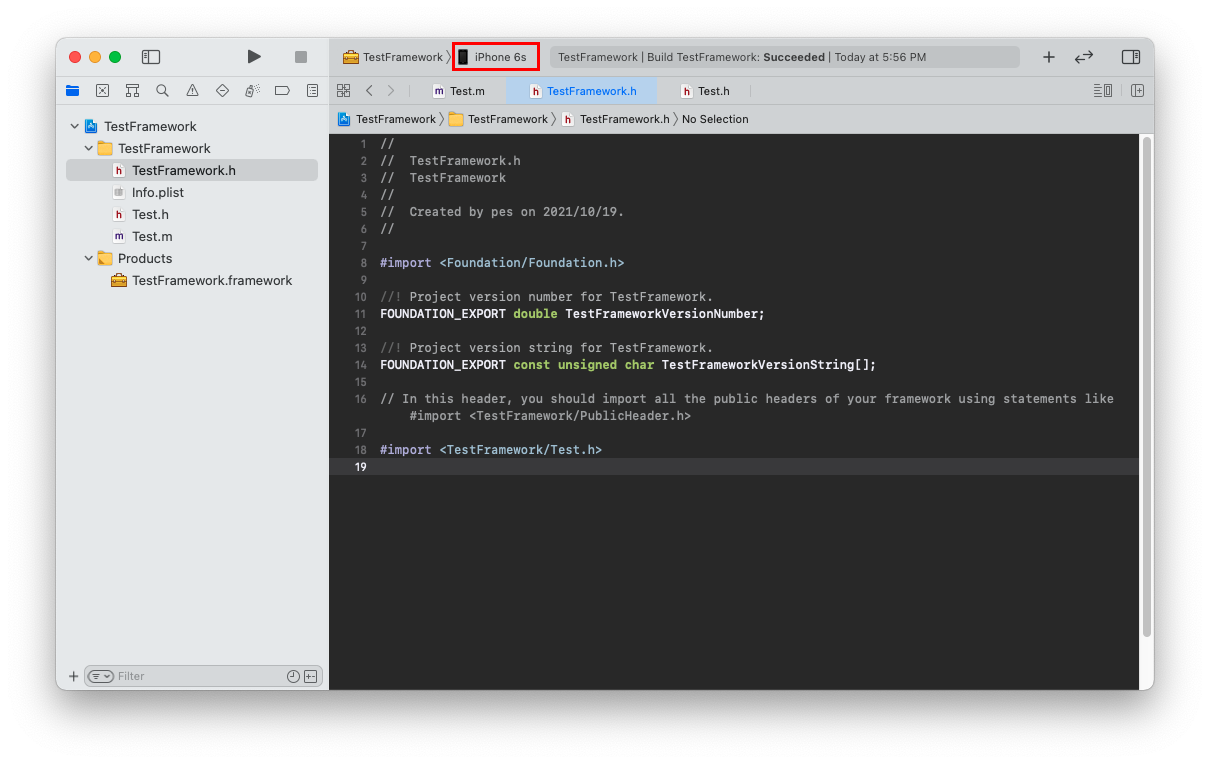Click project TestFramework in the jump bar
Image resolution: width=1210 pixels, height=764 pixels.
tap(387, 119)
